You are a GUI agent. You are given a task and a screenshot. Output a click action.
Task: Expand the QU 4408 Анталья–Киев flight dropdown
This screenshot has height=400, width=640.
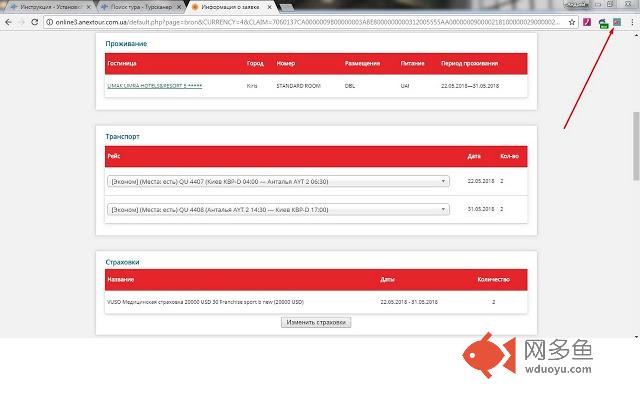[278, 209]
